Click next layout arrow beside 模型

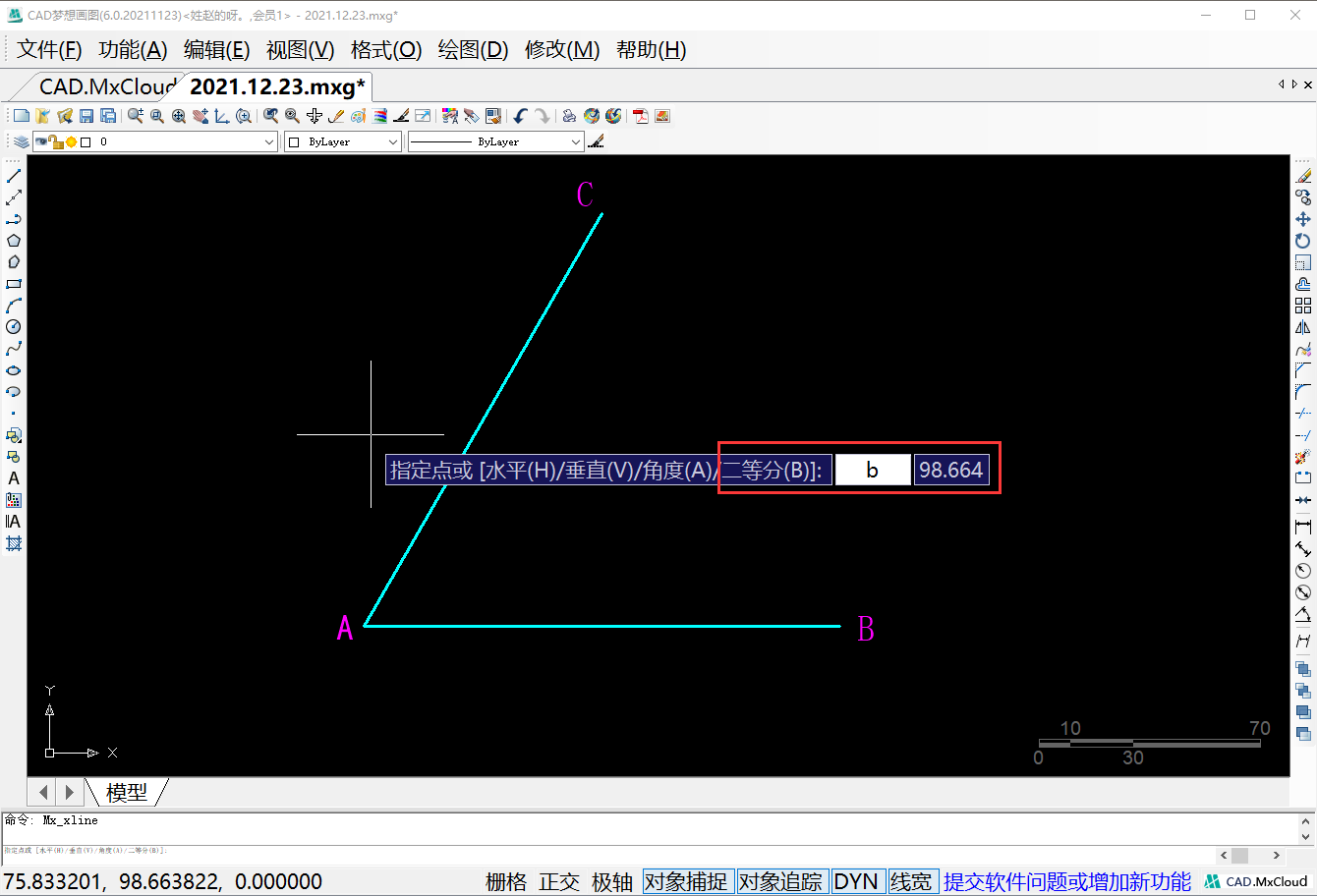pos(69,792)
